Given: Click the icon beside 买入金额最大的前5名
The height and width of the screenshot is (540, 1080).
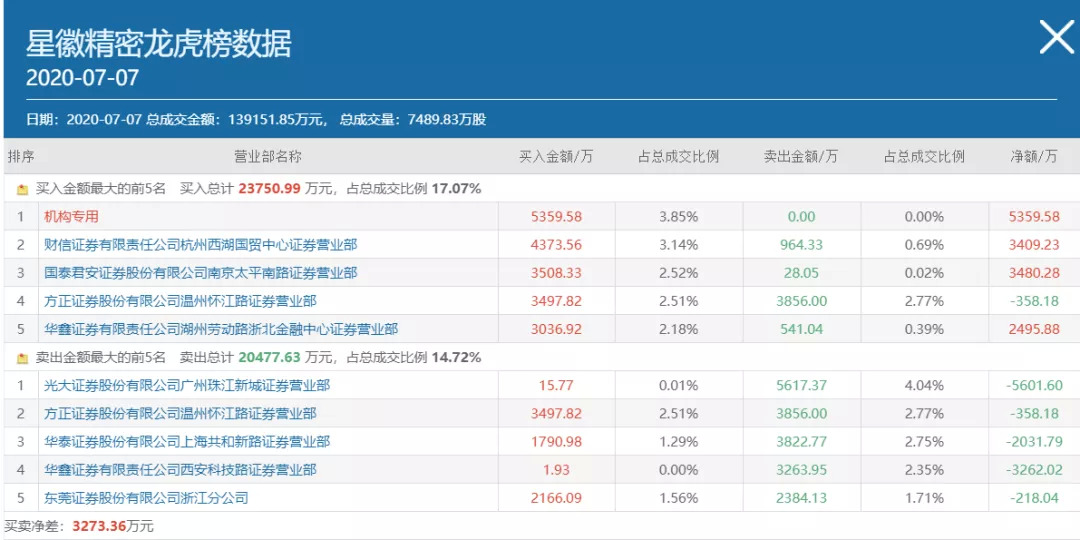Looking at the screenshot, I should [22, 188].
